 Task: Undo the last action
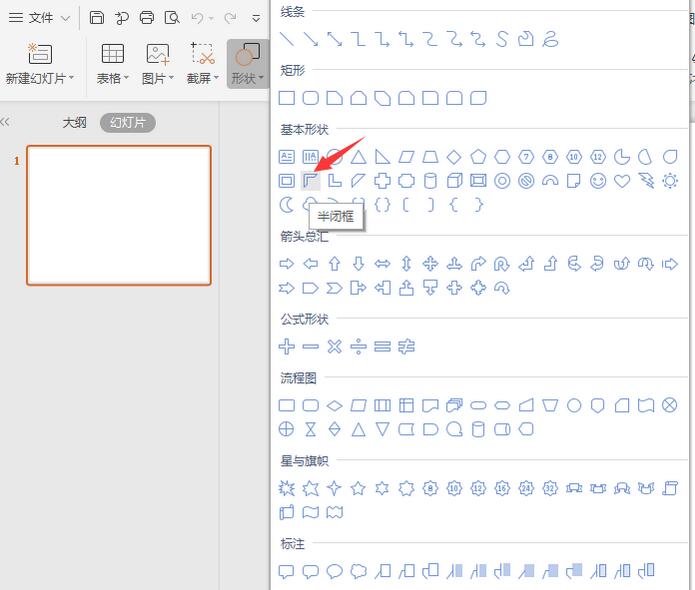point(197,18)
